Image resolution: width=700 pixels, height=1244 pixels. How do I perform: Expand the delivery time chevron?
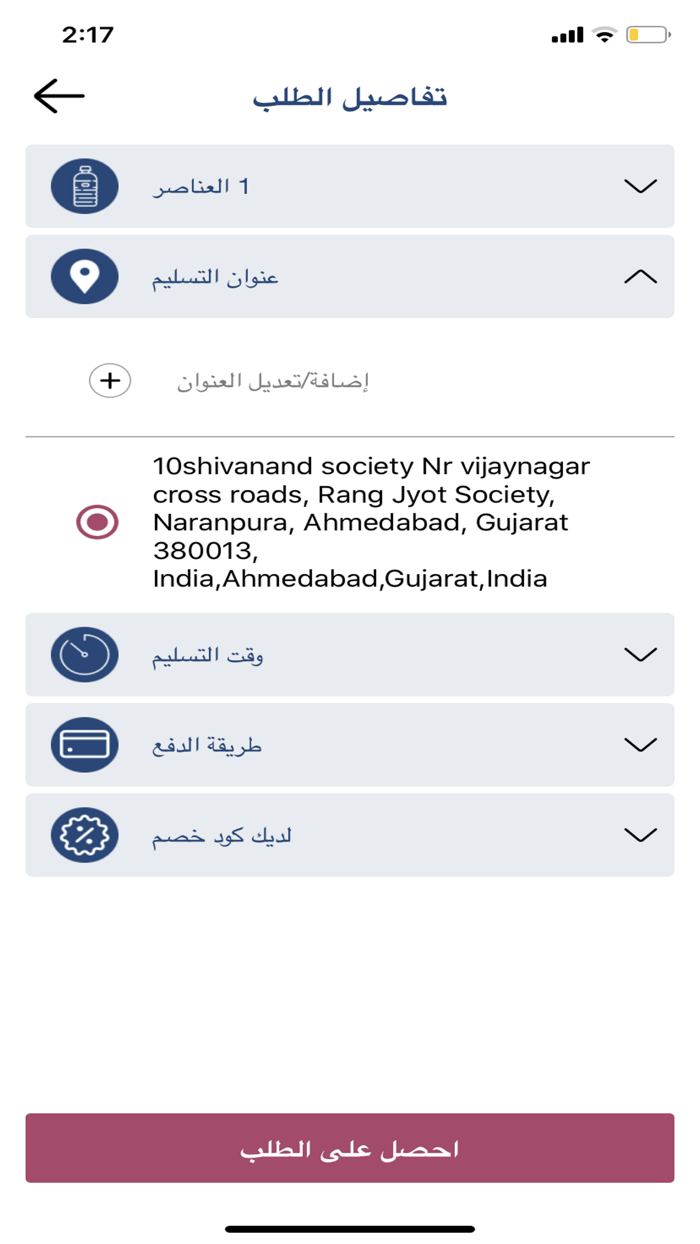640,655
